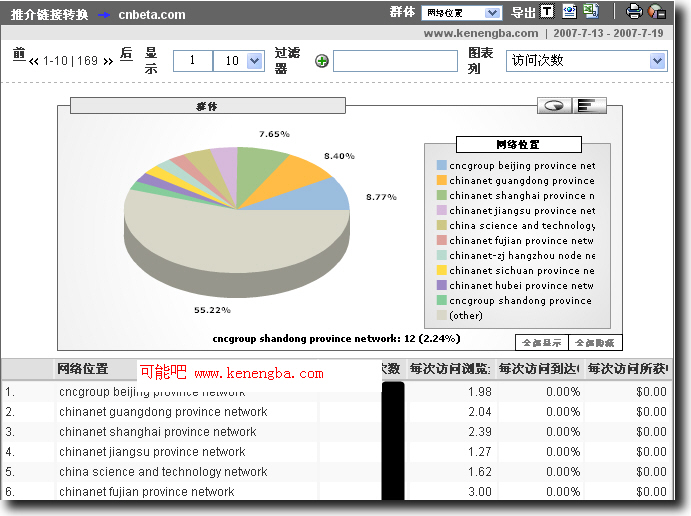Export report as plain text (T icon)
This screenshot has height=516, width=691.
pyautogui.click(x=547, y=12)
